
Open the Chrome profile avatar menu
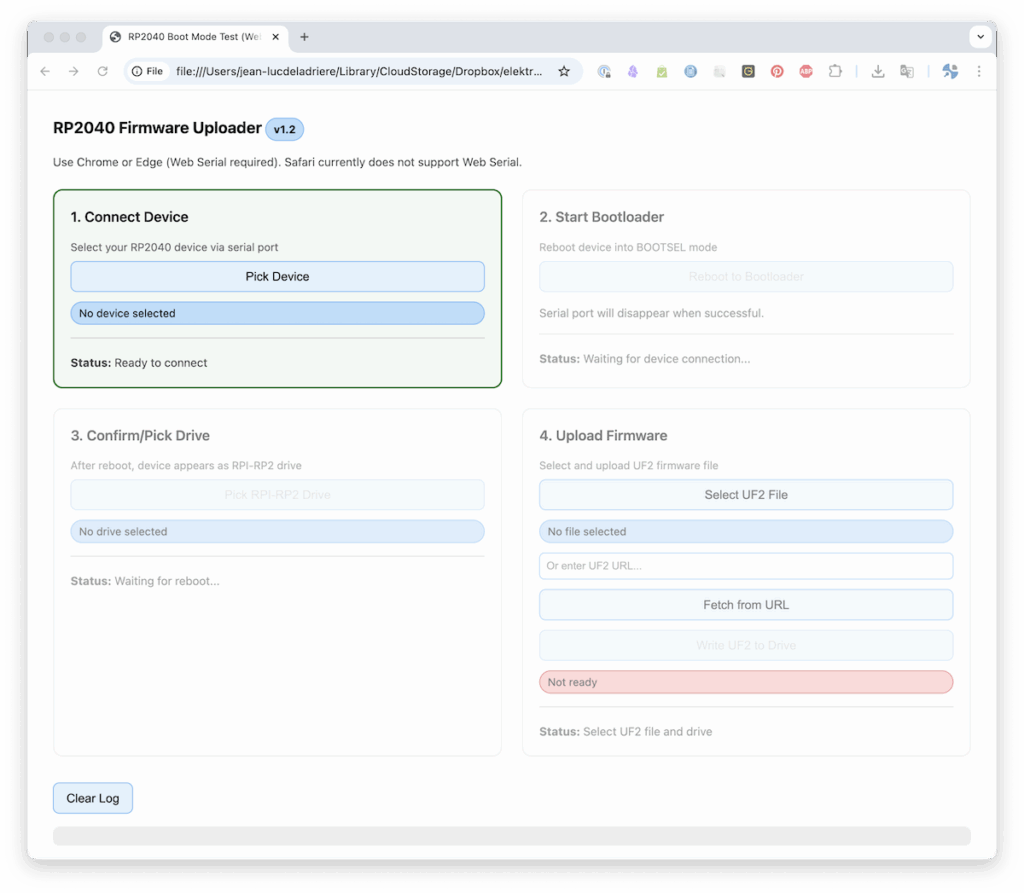click(950, 72)
